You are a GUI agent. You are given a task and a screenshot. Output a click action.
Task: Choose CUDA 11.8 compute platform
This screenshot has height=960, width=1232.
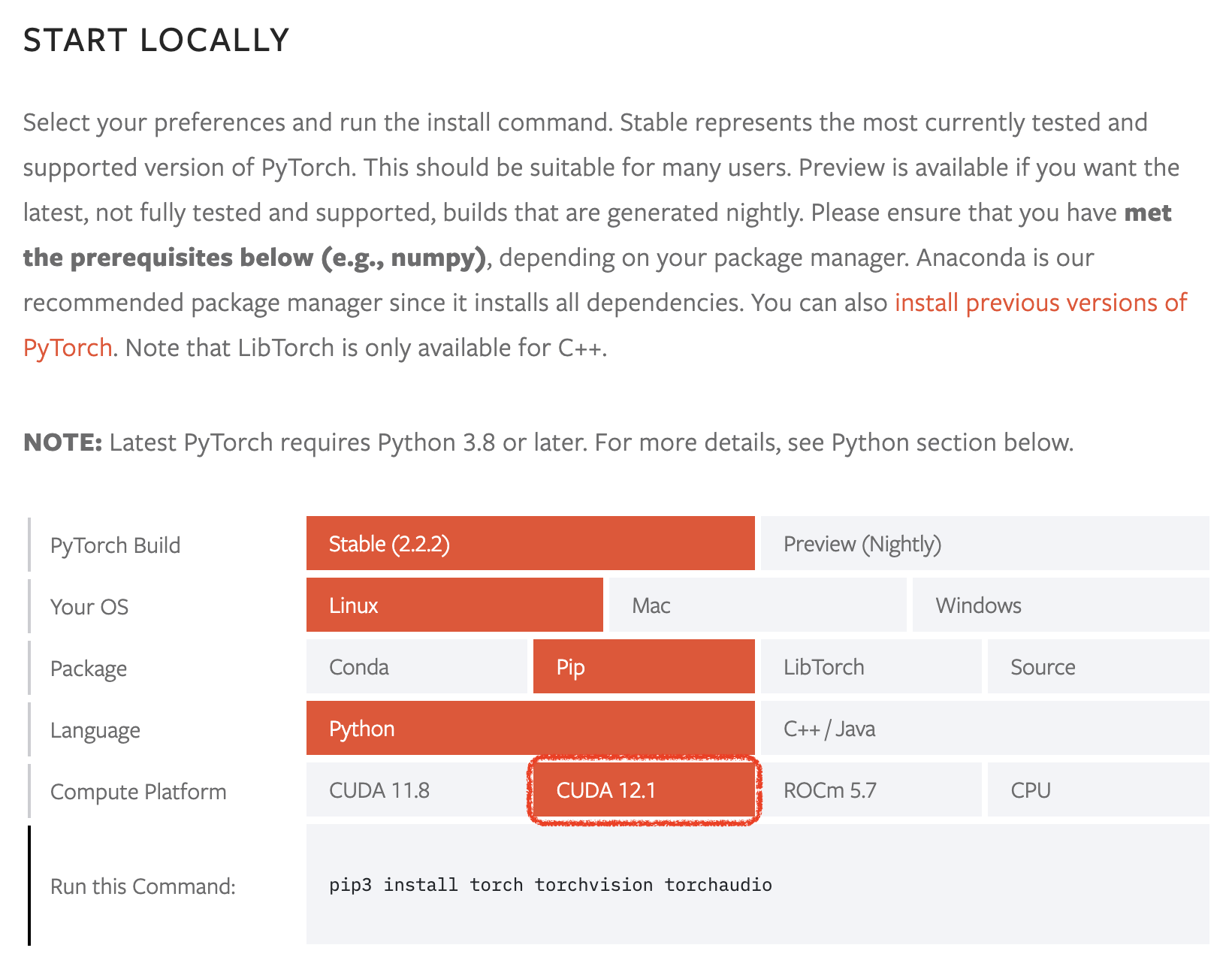coord(417,789)
